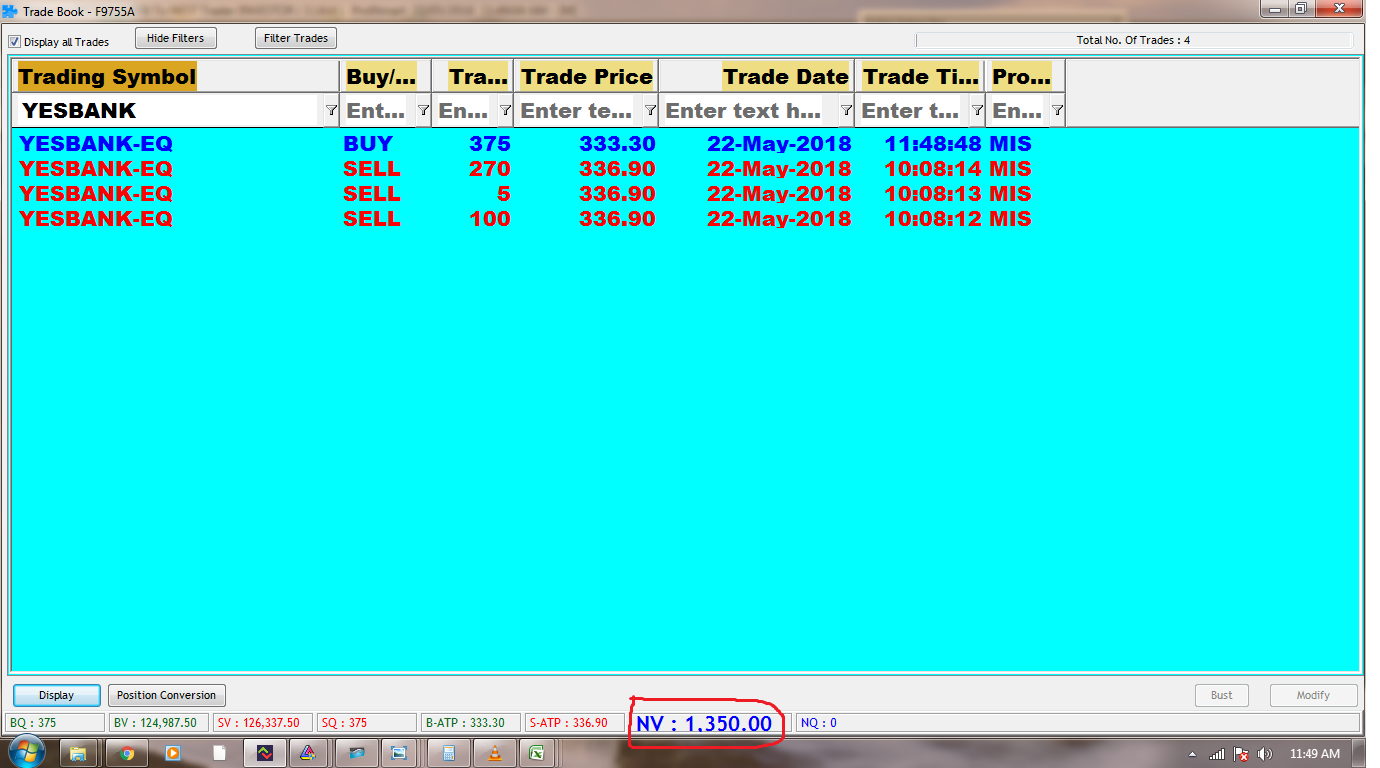Screen dimensions: 1380x768
Task: Open the picture viewer taskbar icon
Action: point(400,753)
